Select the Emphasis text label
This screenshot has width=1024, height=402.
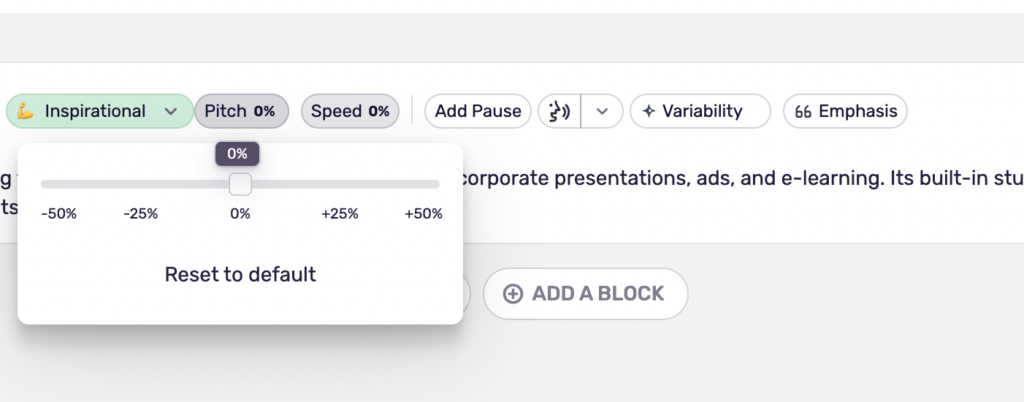[857, 111]
